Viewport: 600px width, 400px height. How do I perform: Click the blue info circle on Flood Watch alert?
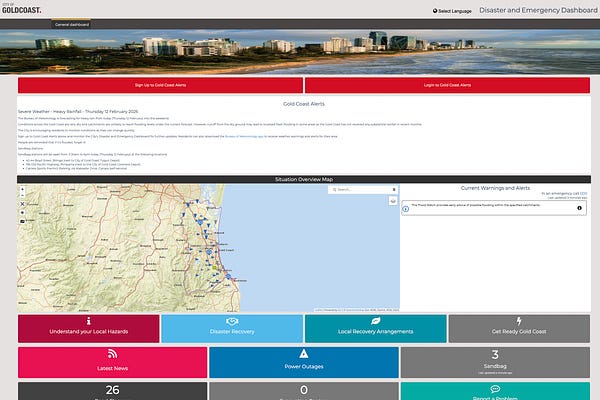pos(406,209)
